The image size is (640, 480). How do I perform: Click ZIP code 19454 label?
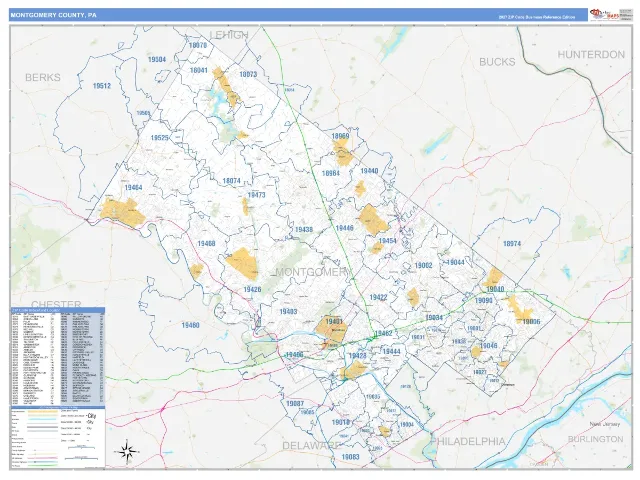click(387, 240)
